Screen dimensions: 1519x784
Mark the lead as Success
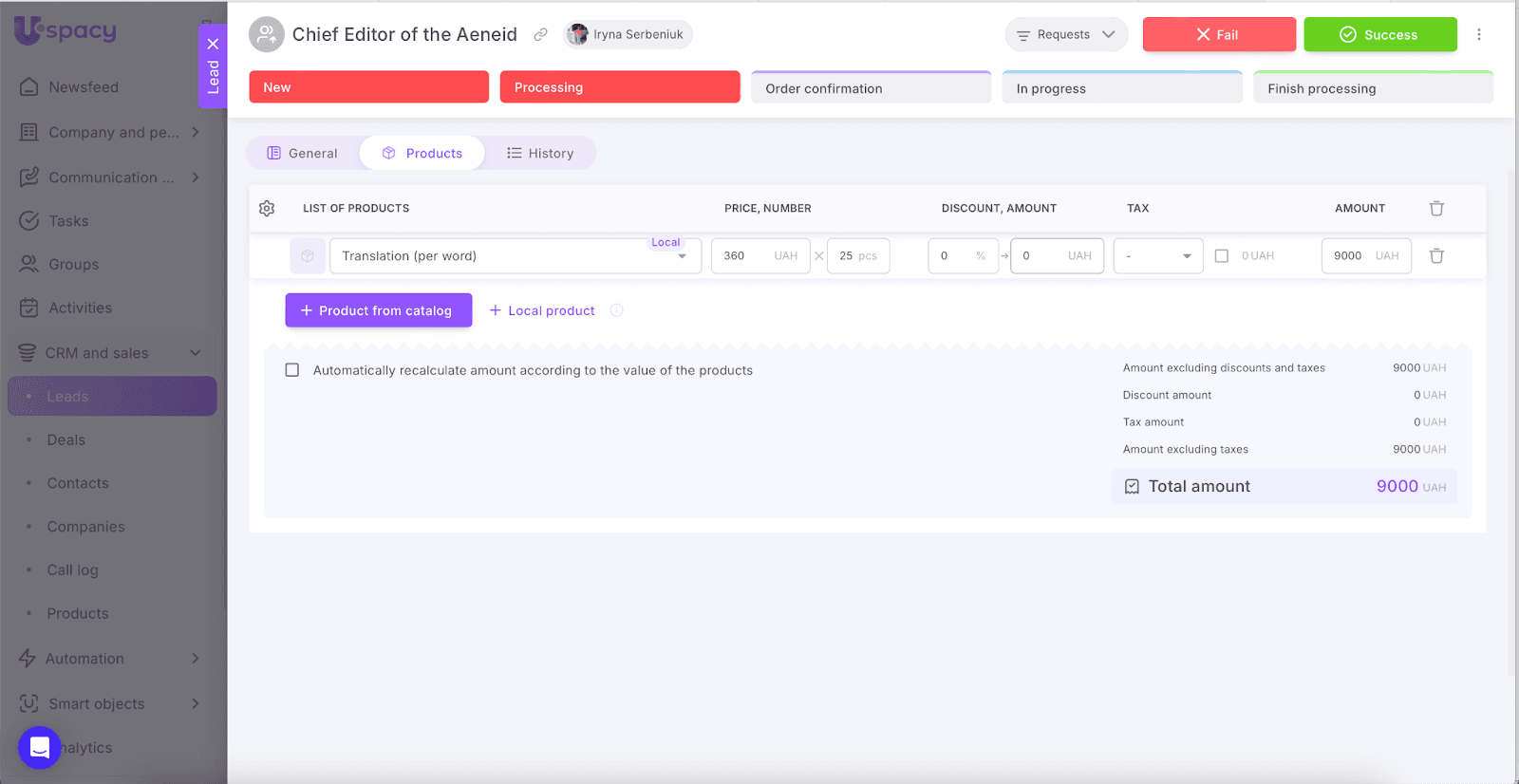(x=1379, y=35)
